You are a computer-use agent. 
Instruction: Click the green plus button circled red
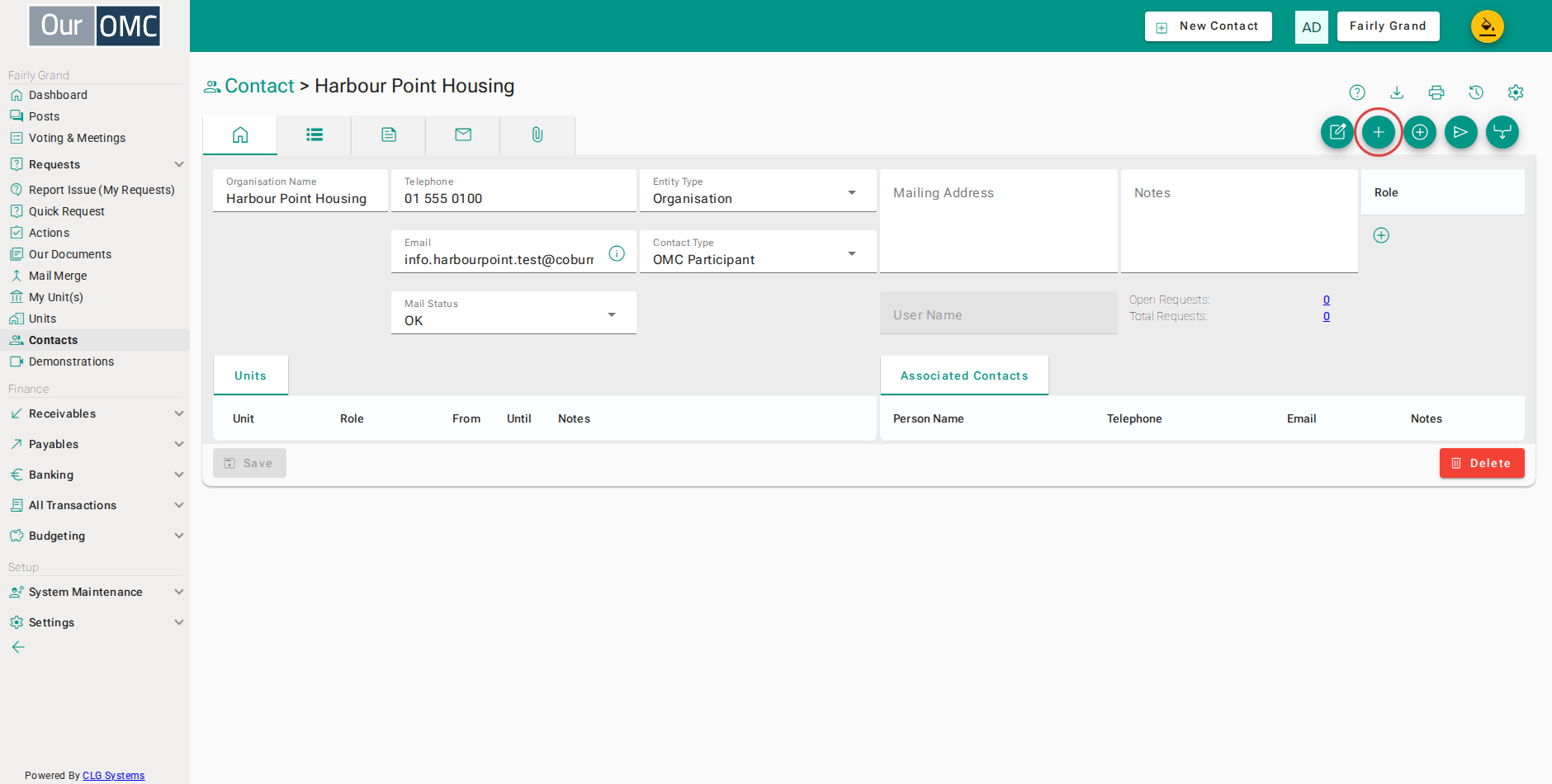point(1379,132)
